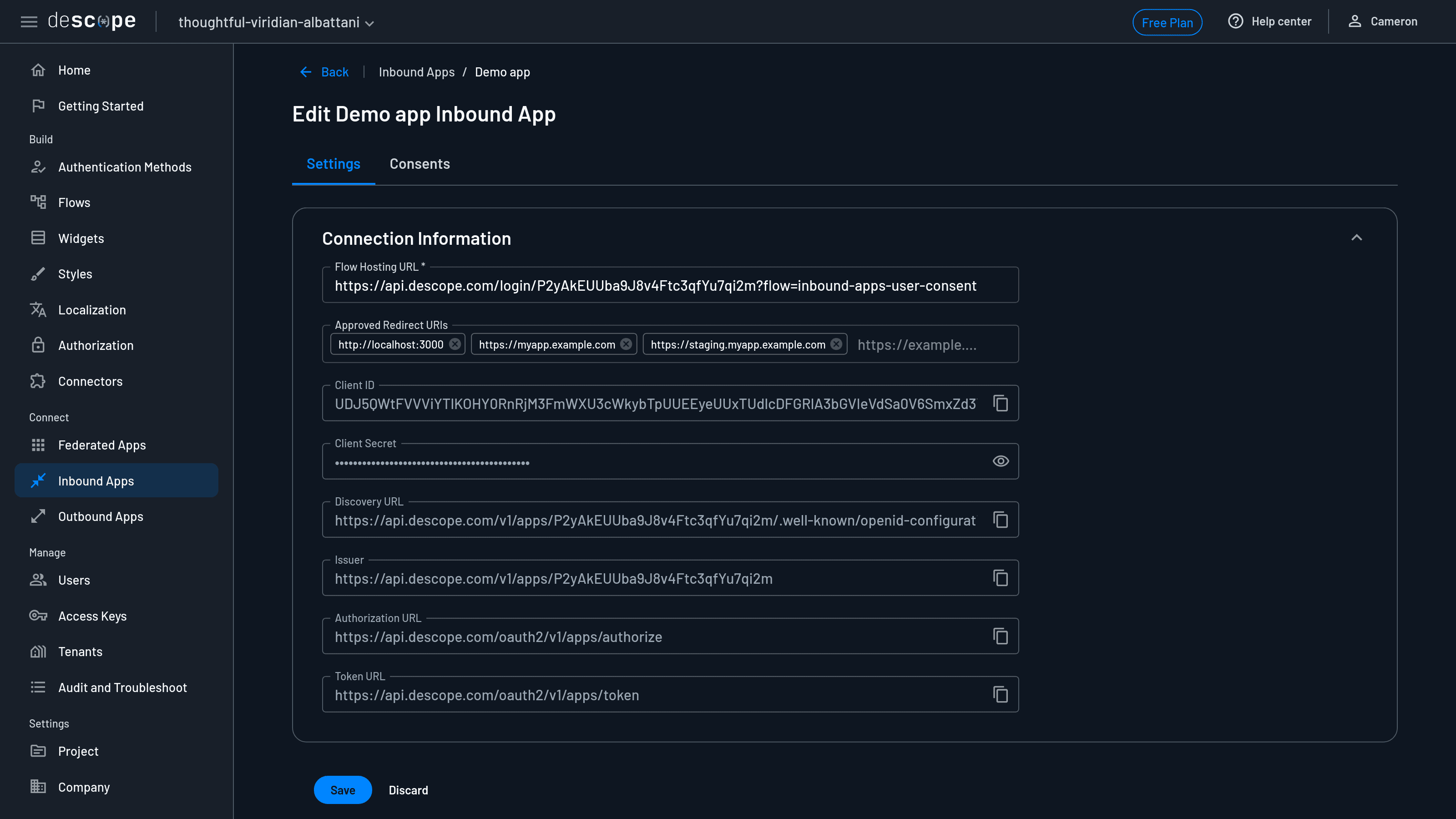Copy the Issuer URL
Image resolution: width=1456 pixels, height=819 pixels.
coord(1001,578)
